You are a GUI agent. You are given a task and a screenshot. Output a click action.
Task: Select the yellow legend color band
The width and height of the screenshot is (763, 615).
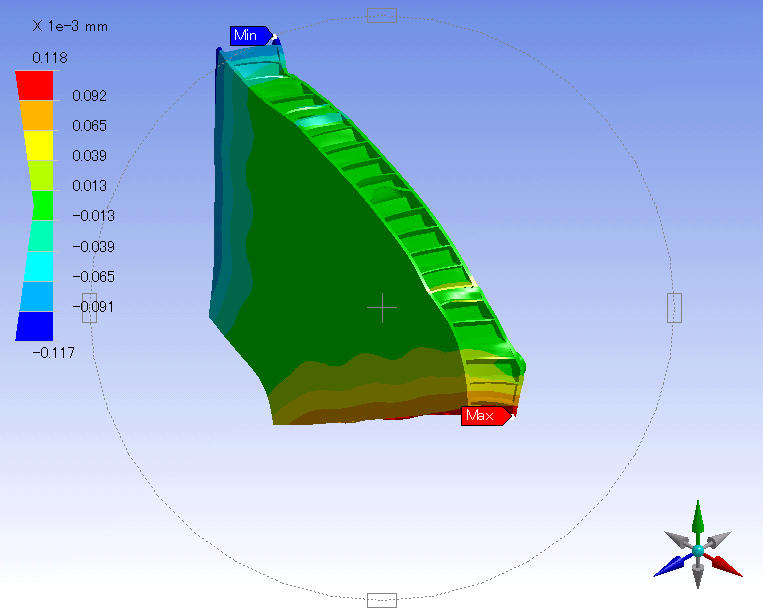[x=38, y=145]
